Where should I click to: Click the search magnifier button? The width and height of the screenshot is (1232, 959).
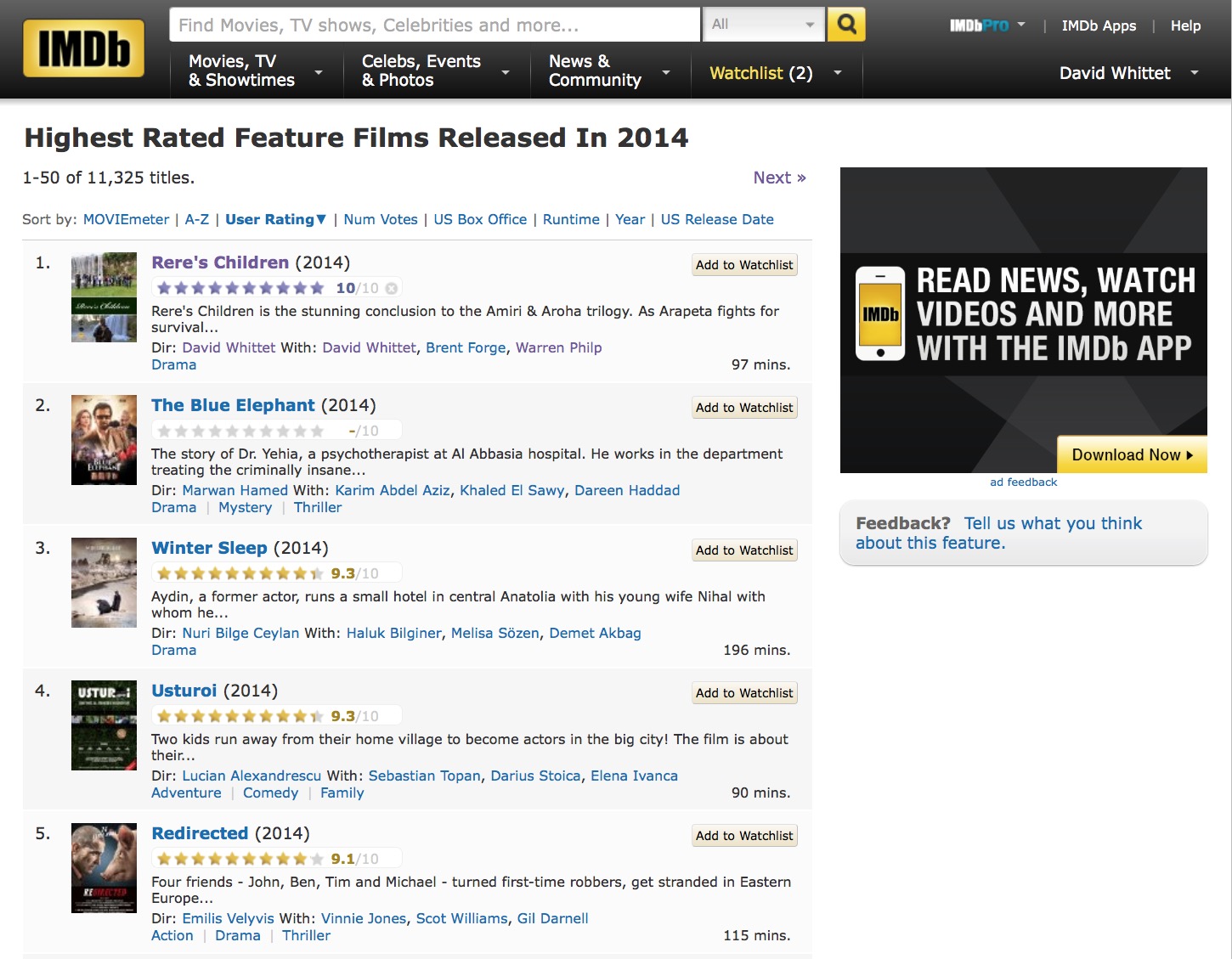pos(846,25)
